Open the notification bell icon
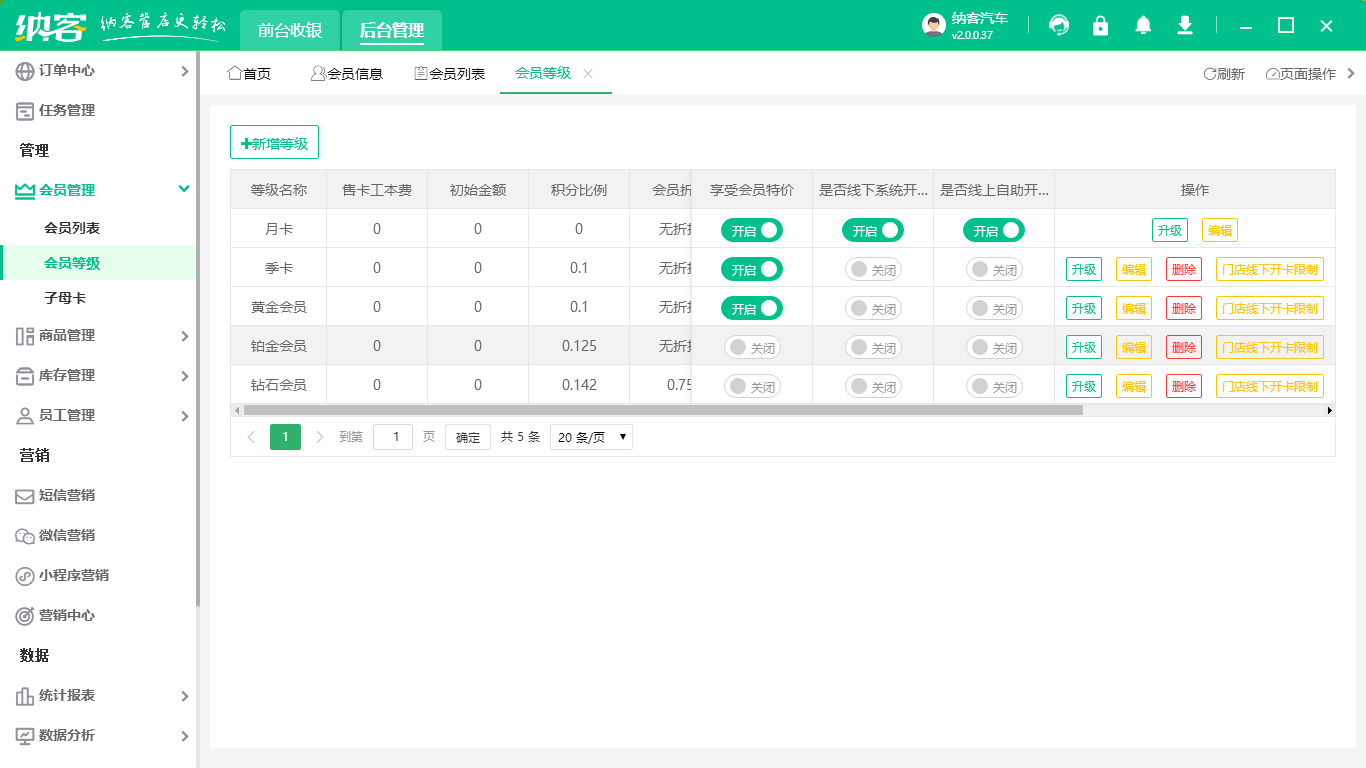Image resolution: width=1366 pixels, height=768 pixels. (x=1143, y=26)
